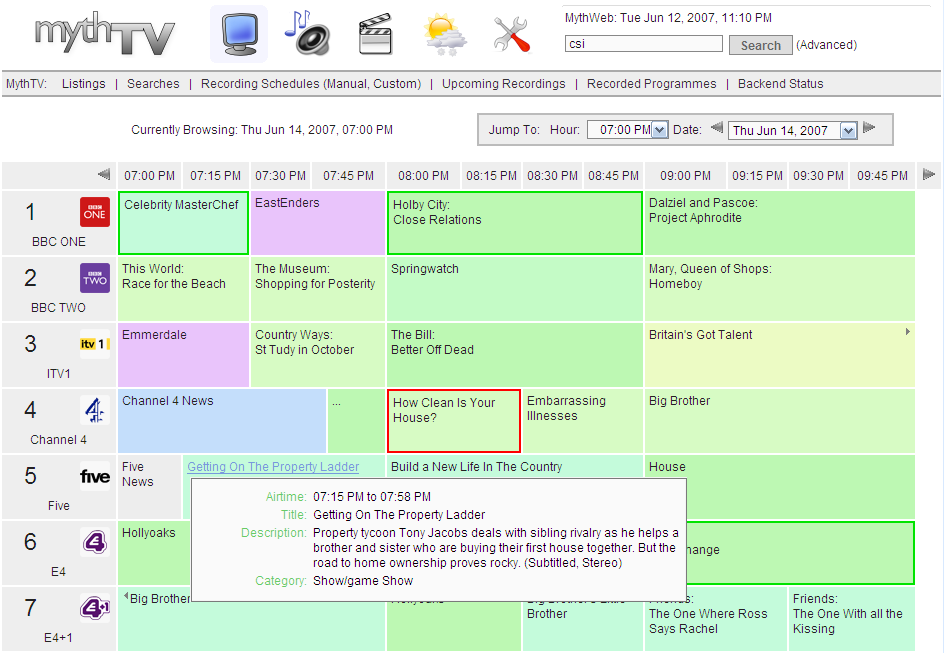Viewport: 944px width, 653px height.
Task: Open the Weather section sun-cloud icon
Action: click(445, 35)
